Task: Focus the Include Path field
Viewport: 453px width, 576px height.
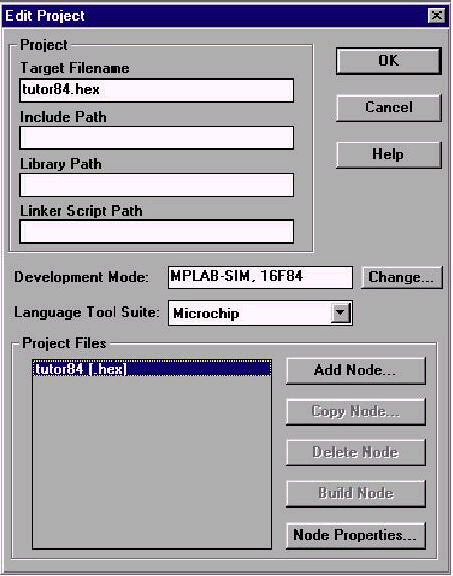Action: point(157,138)
